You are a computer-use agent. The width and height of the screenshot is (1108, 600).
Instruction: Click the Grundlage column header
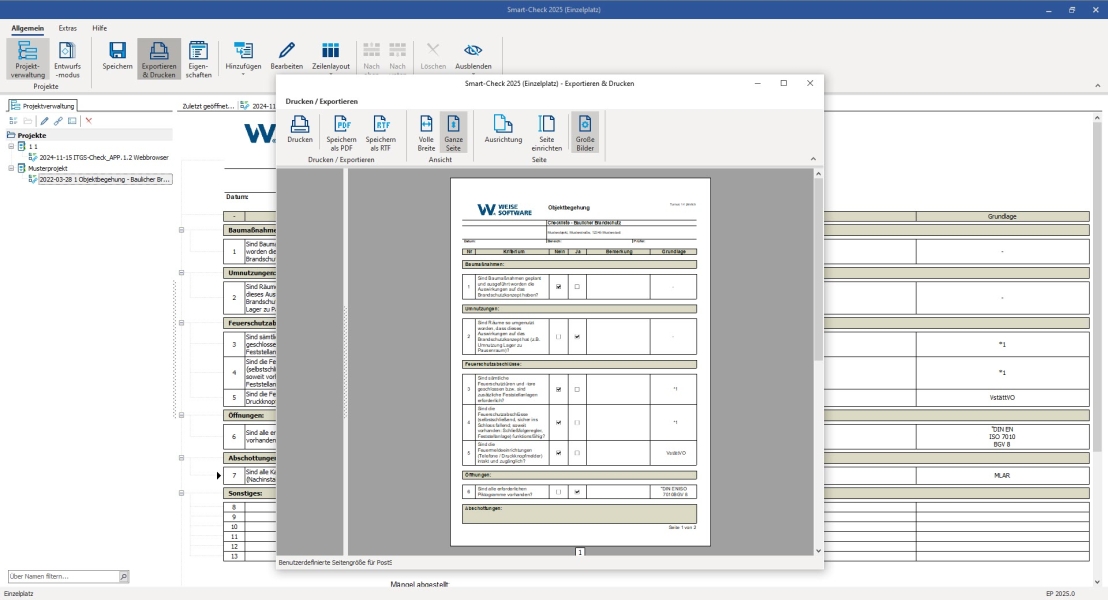[1002, 216]
